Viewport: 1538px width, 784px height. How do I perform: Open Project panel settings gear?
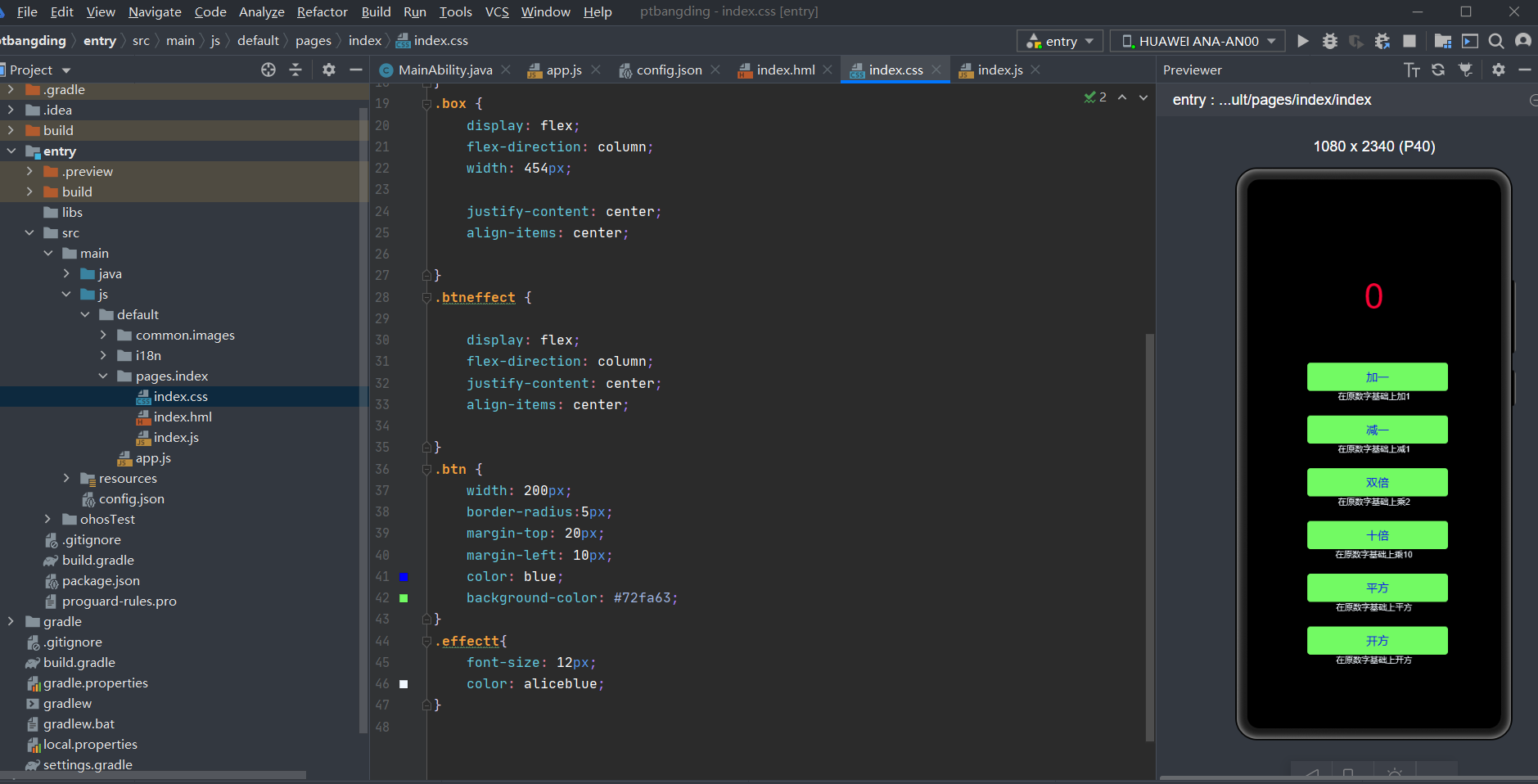click(329, 70)
